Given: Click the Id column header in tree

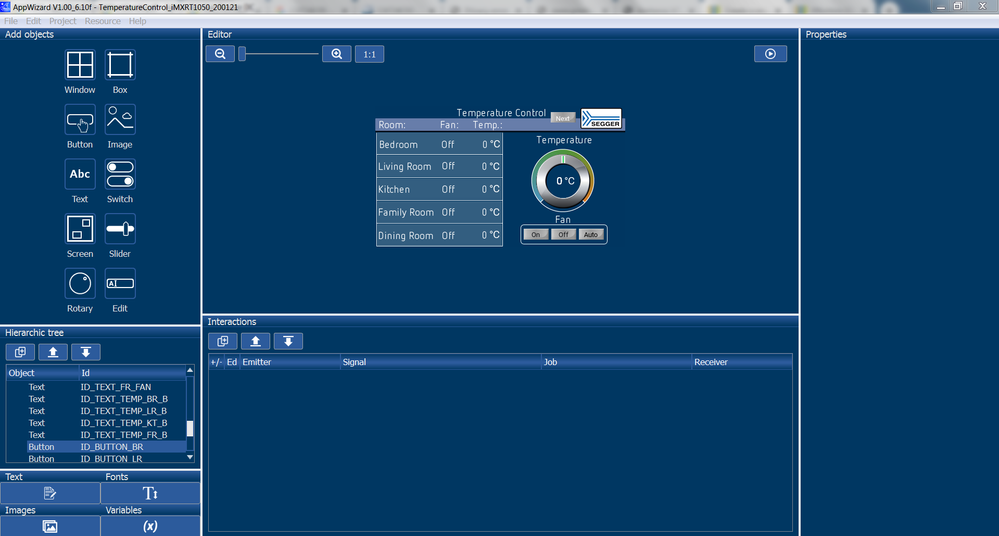Looking at the screenshot, I should tap(132, 373).
